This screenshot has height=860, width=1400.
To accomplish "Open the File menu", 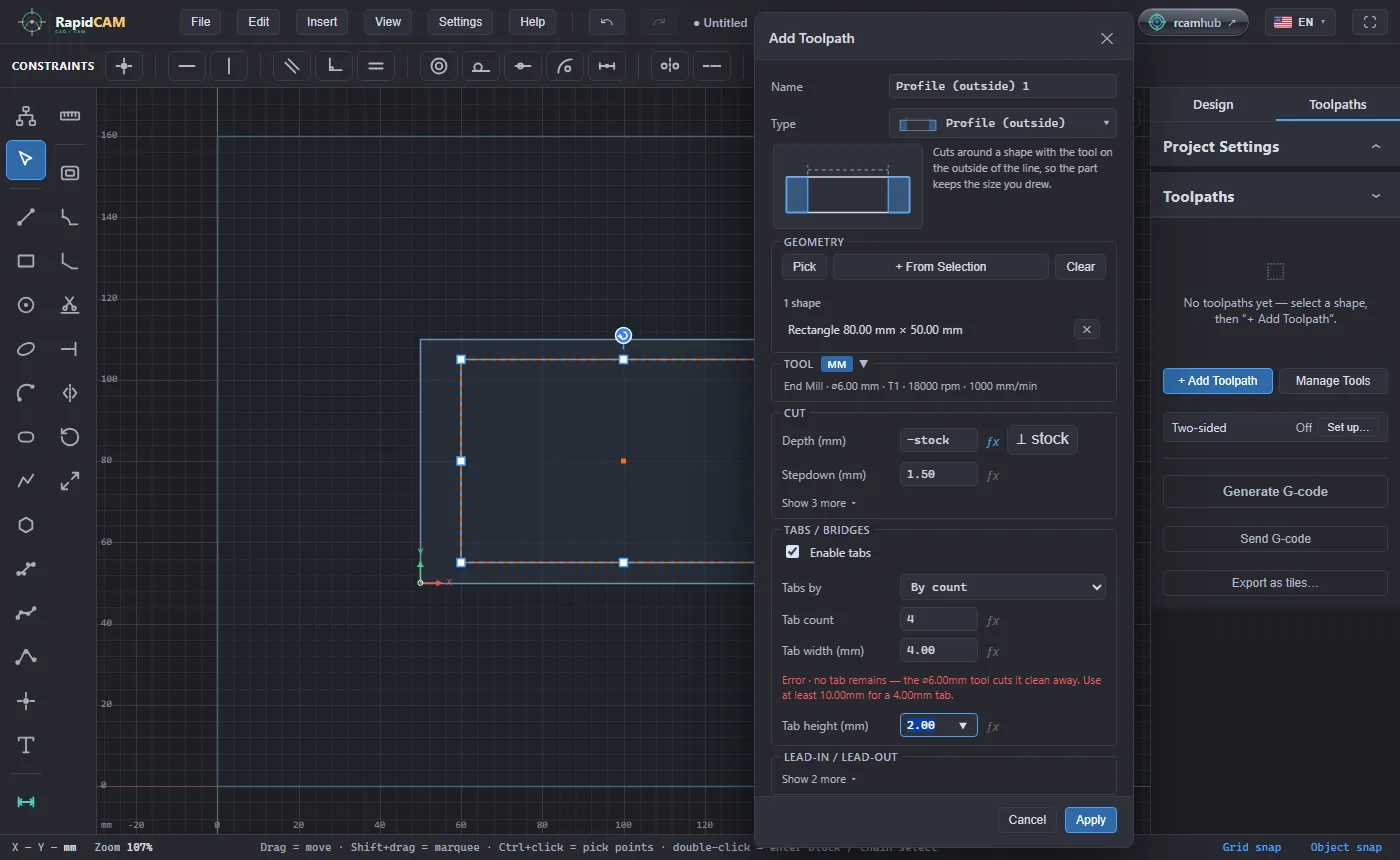I will tap(201, 22).
